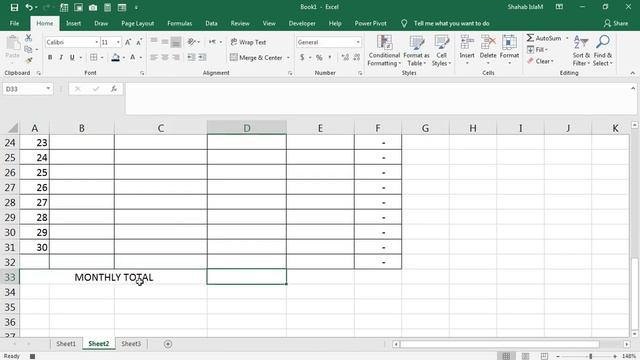The height and width of the screenshot is (360, 640).
Task: Apply the Fill Color bucket
Action: click(116, 58)
